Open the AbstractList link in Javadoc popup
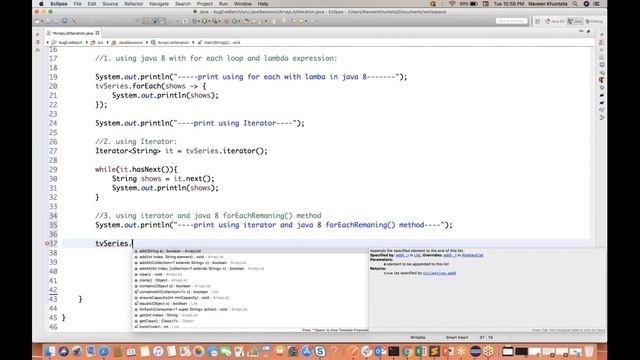This screenshot has width=640, height=360. point(473,255)
